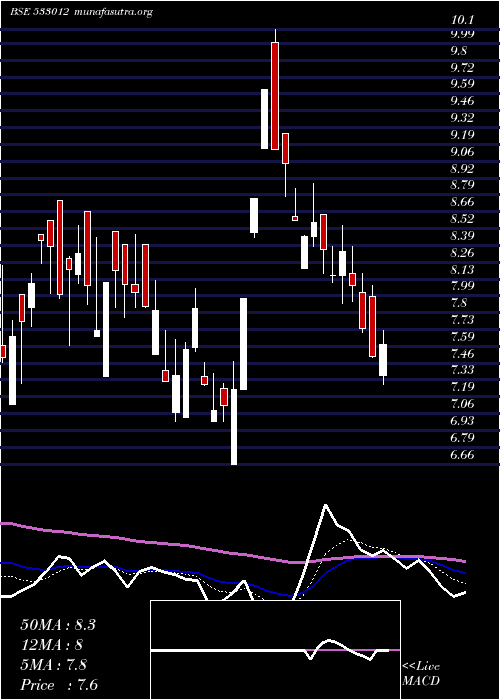This screenshot has height=700, width=500.
Task: Select the 6.79 price level label
Action: pos(462,437)
